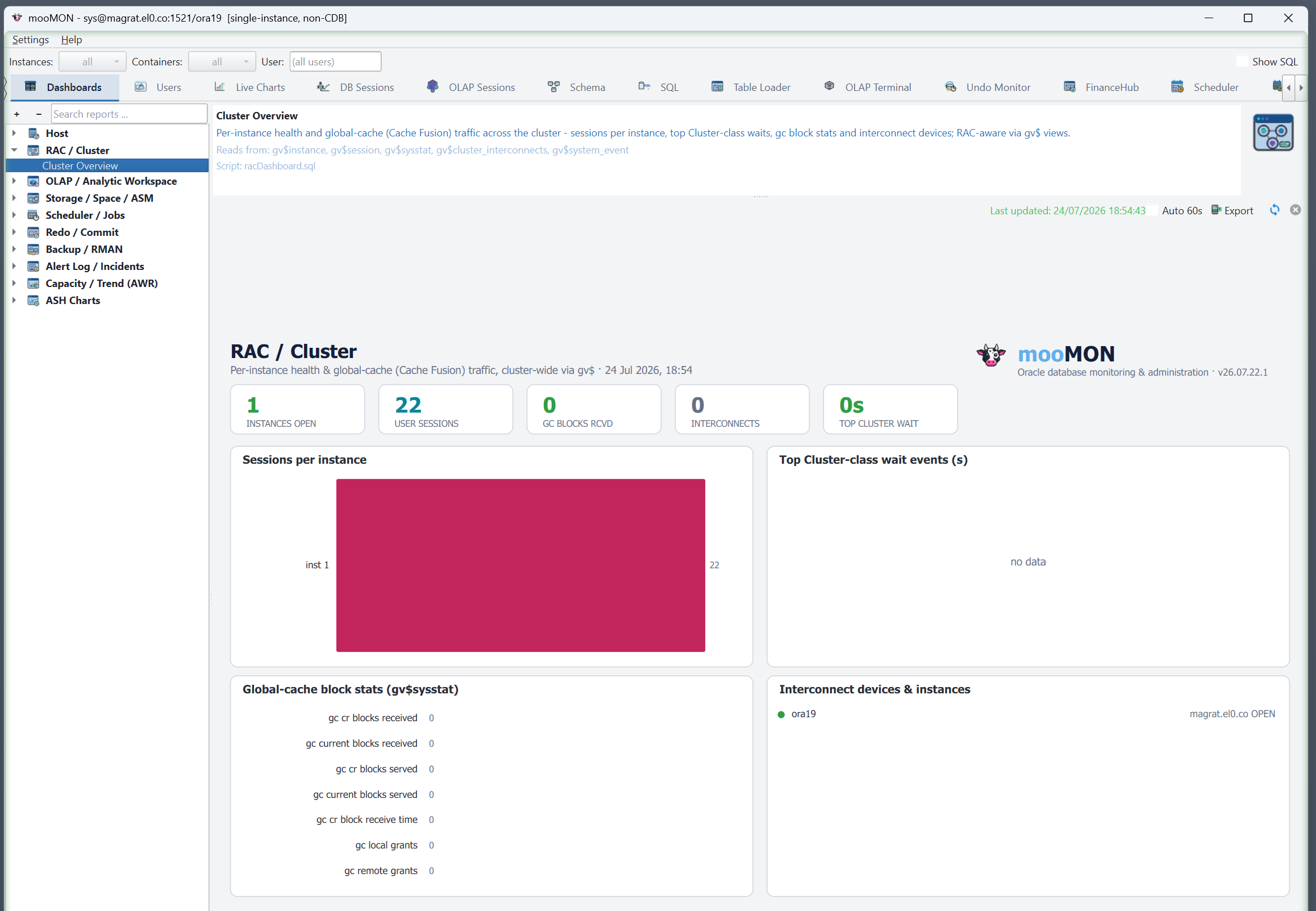
Task: Switch to the Undo Monitor tab
Action: (x=988, y=88)
